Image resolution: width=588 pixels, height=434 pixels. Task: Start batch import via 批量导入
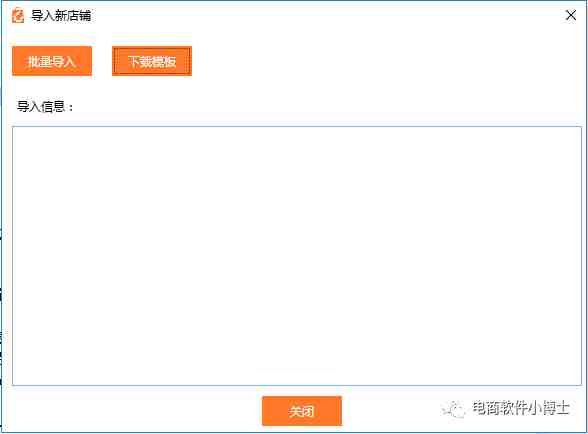coord(52,61)
